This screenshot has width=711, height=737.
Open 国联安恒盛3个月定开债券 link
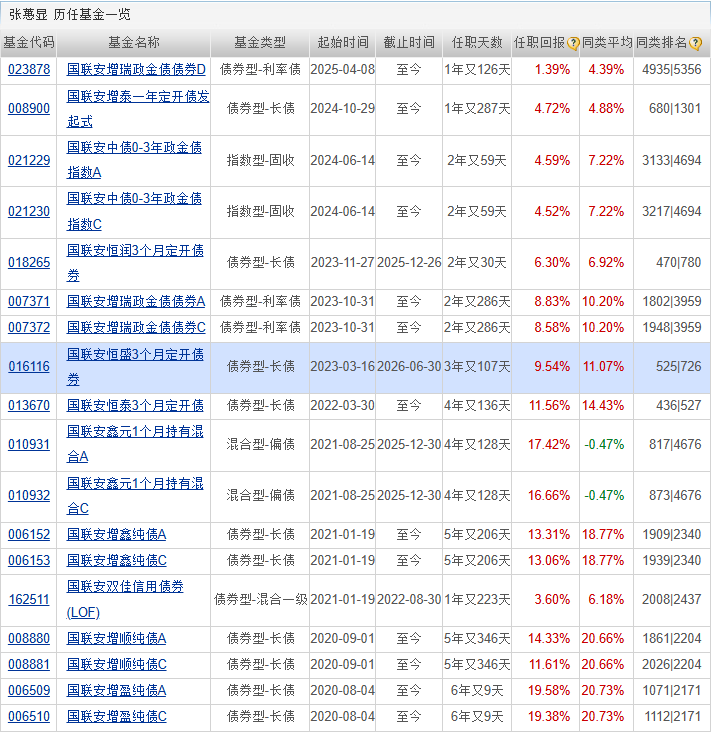point(135,366)
